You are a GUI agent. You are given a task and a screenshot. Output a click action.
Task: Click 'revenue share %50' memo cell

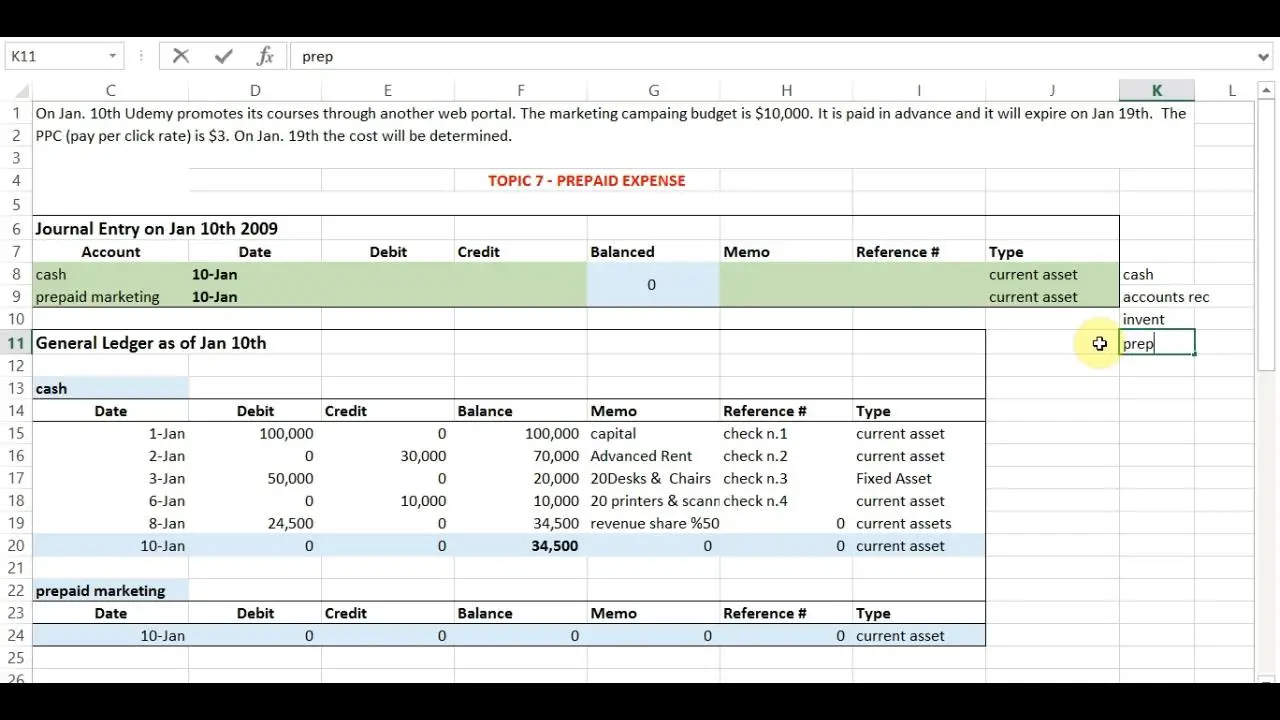[x=653, y=524]
